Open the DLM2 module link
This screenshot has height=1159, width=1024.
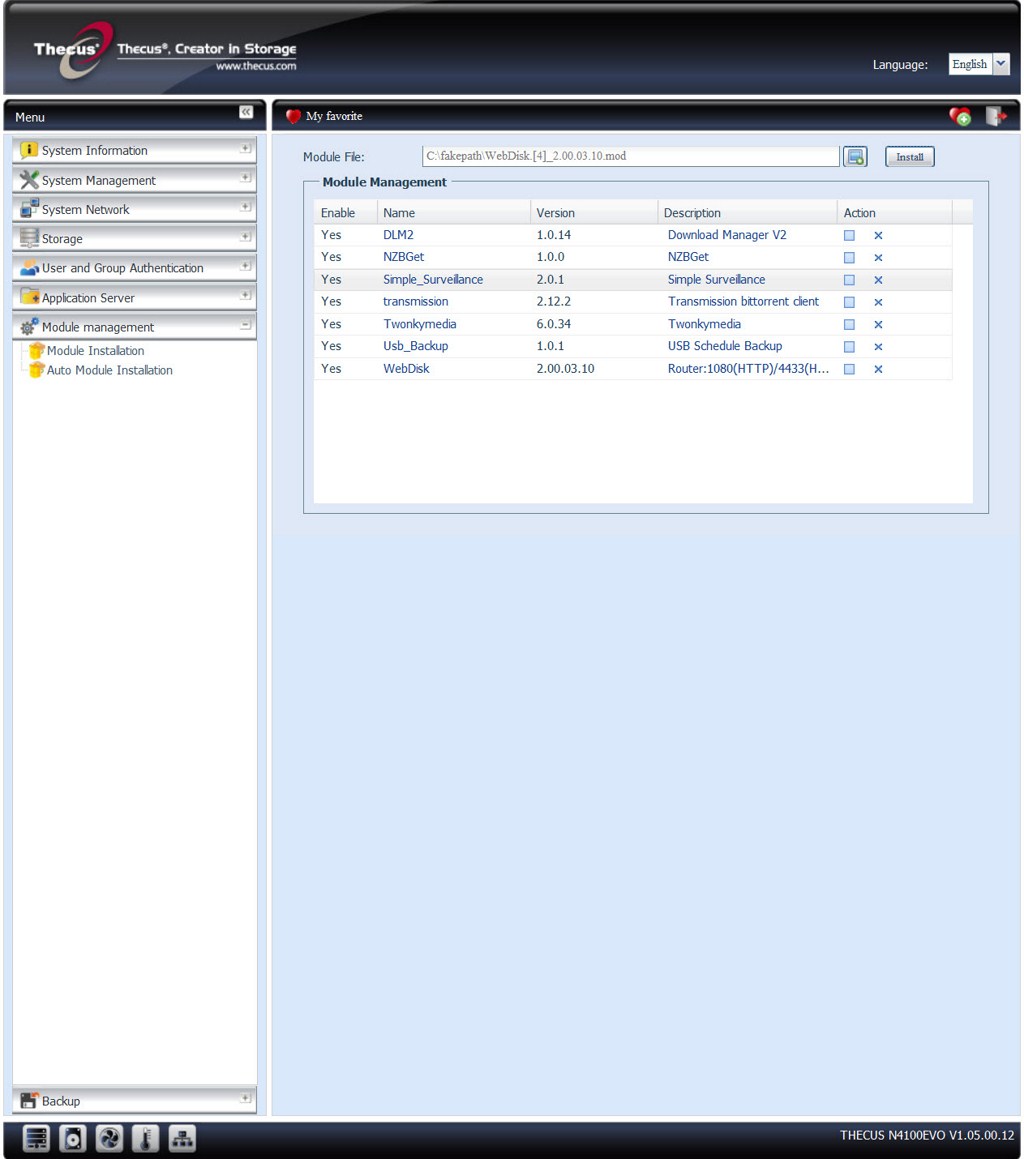pyautogui.click(x=398, y=235)
